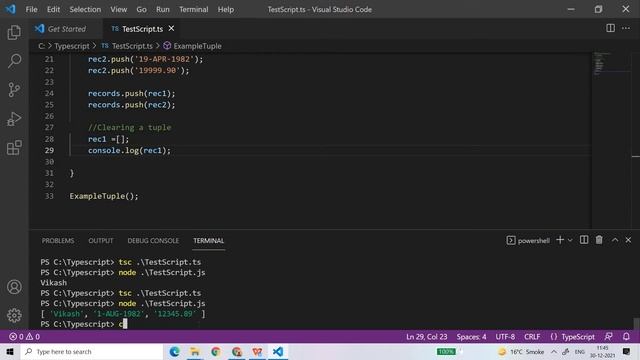This screenshot has height=360, width=640.
Task: Open the Go menu
Action: [141, 9]
